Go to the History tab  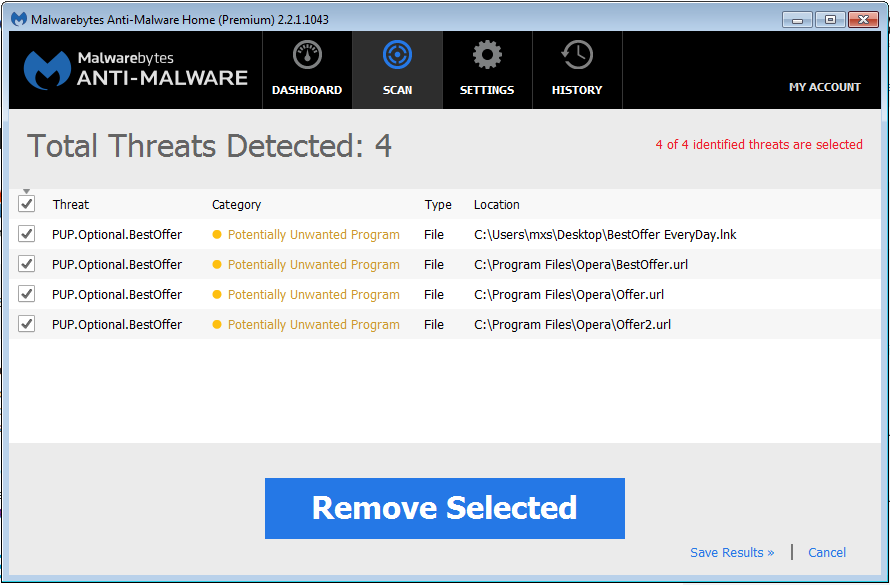click(x=577, y=70)
